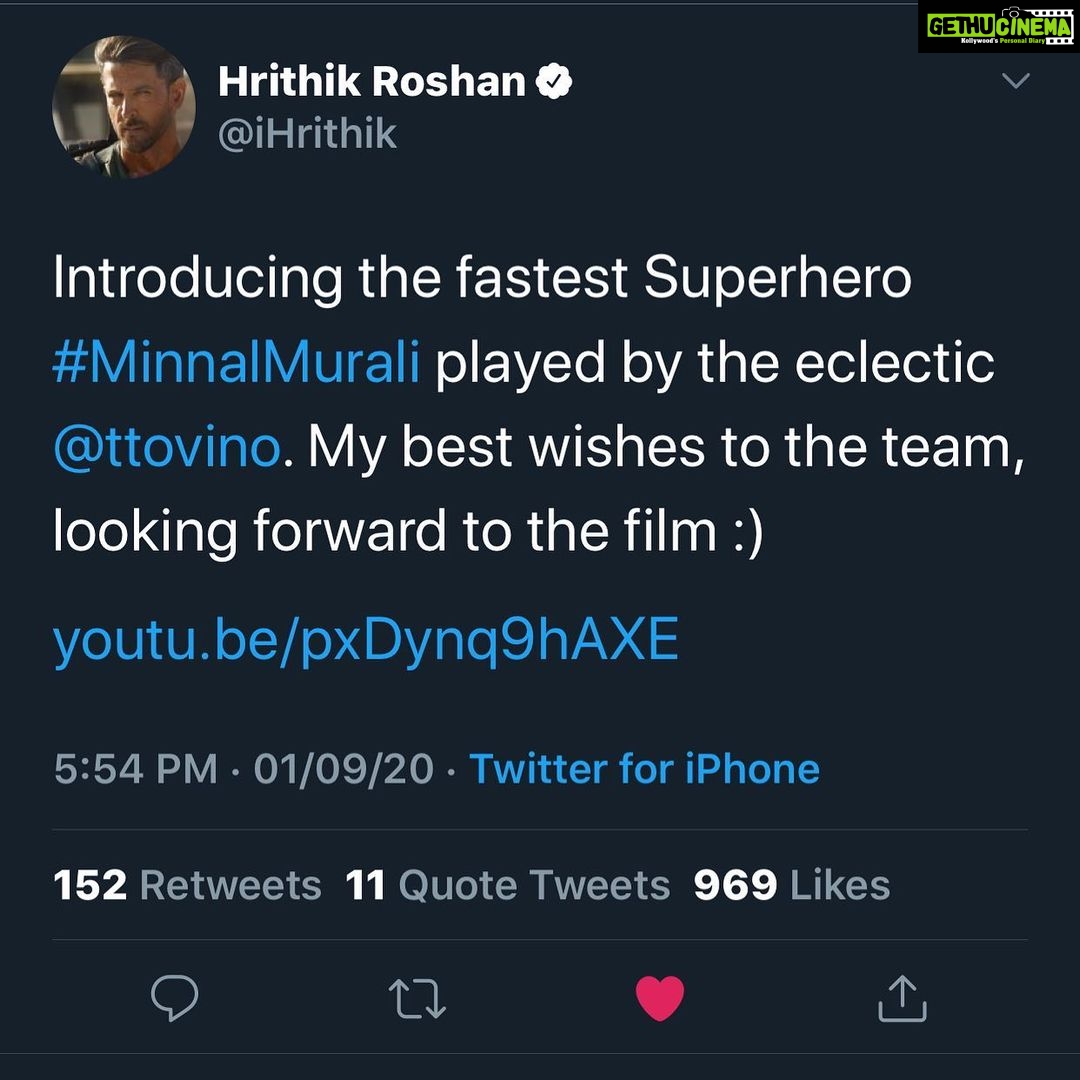Open the @iHrithik handle

pyautogui.click(x=307, y=134)
